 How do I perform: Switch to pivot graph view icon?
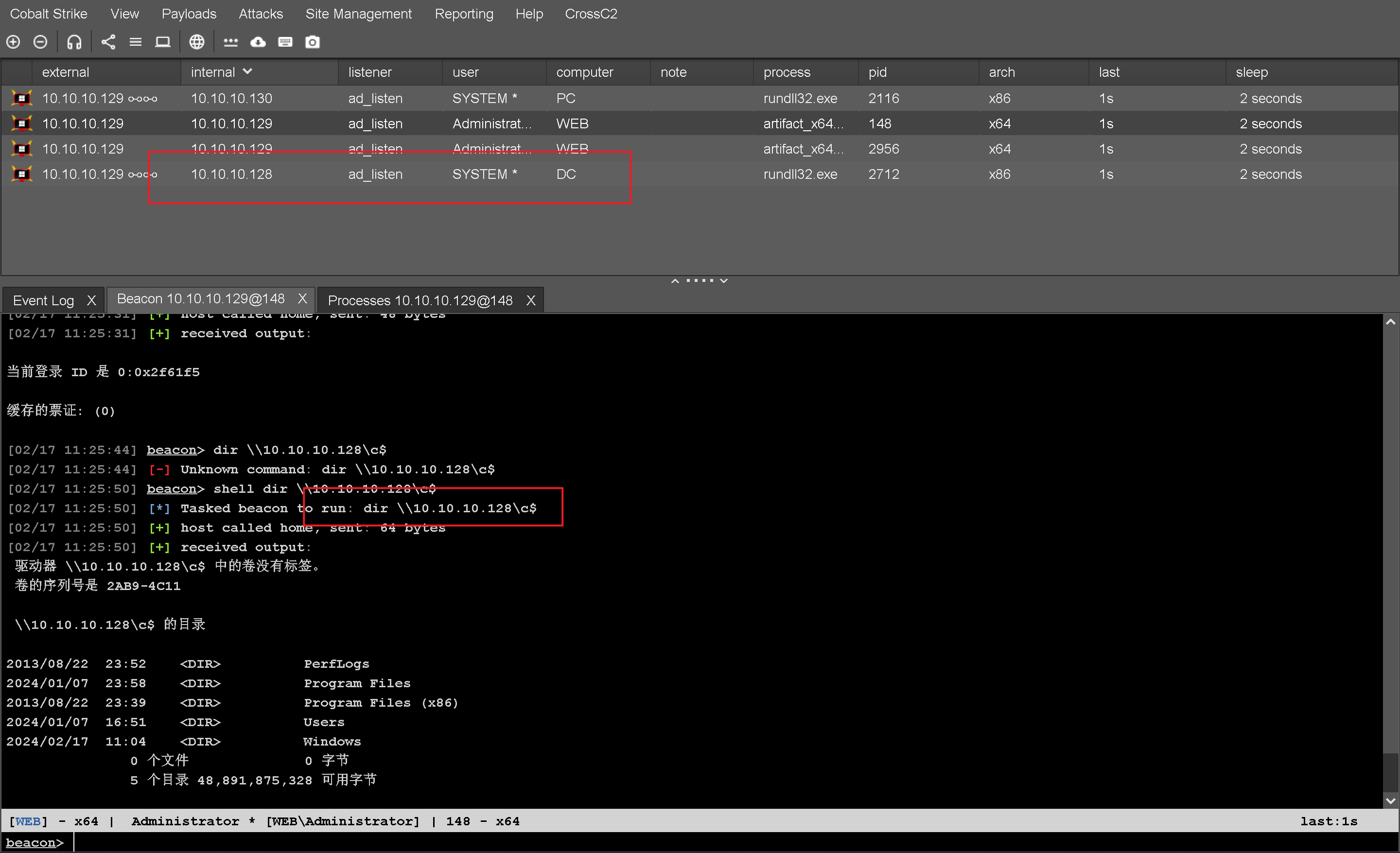(108, 42)
